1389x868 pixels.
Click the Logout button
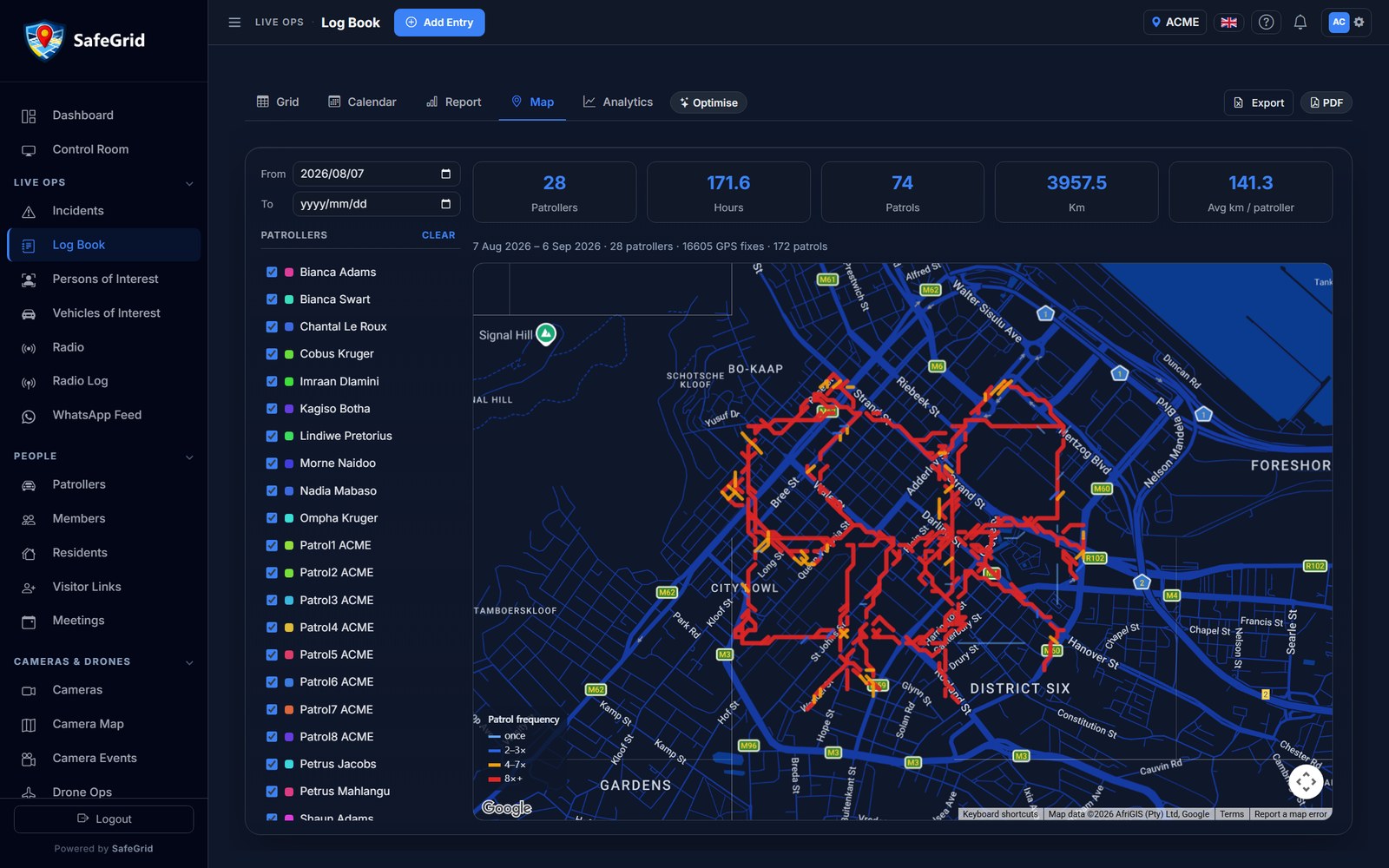click(x=103, y=819)
